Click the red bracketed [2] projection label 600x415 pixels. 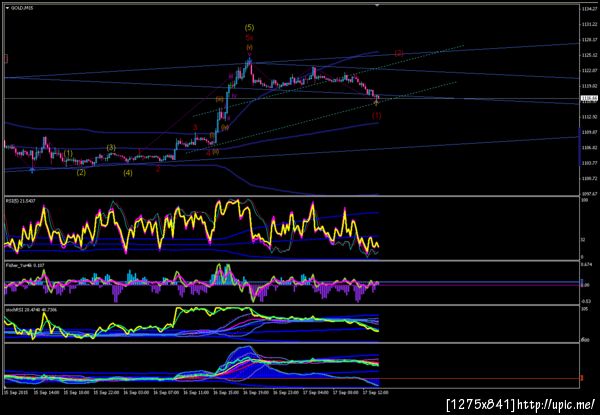pos(399,53)
